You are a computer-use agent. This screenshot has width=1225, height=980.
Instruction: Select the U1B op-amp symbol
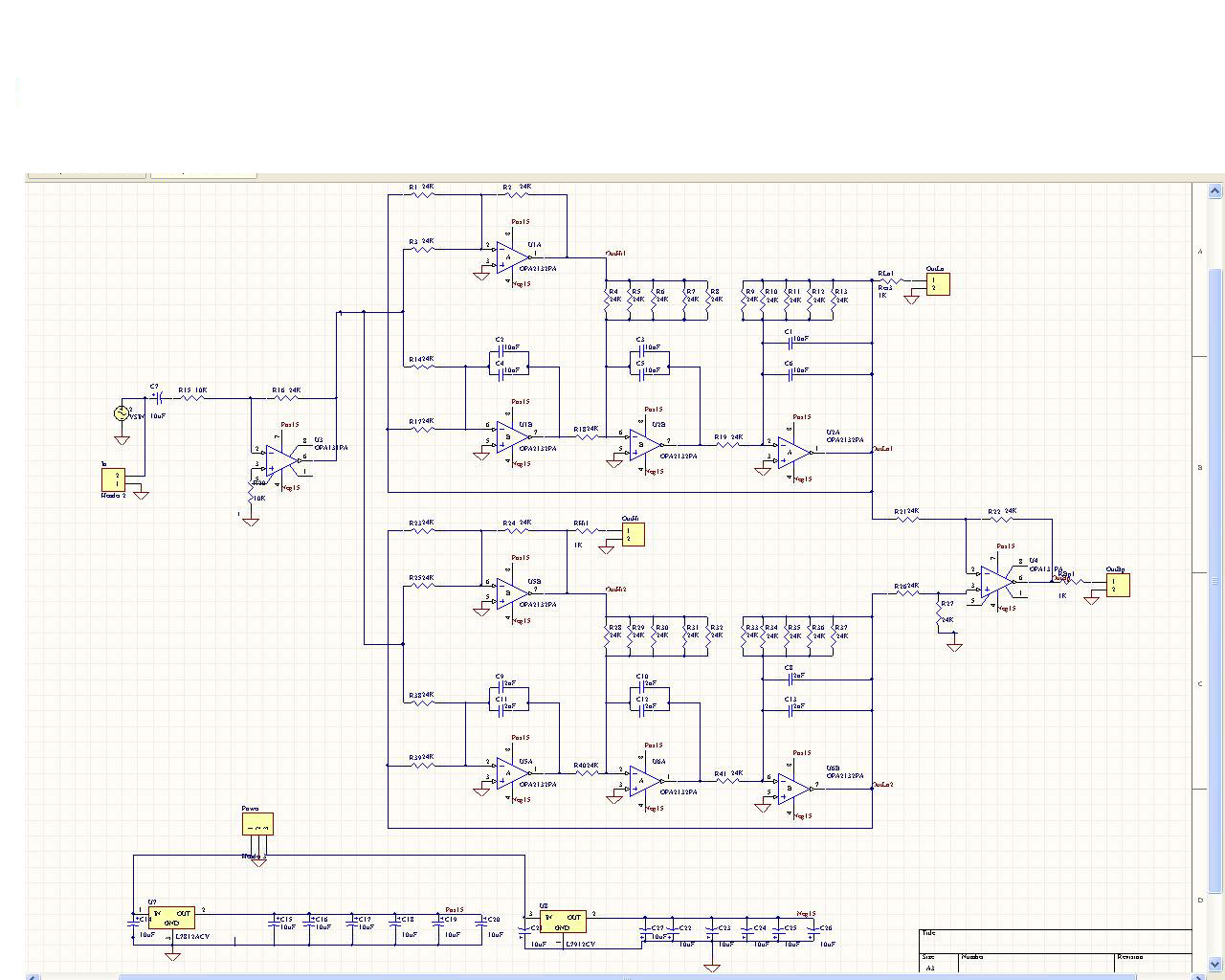pyautogui.click(x=513, y=436)
